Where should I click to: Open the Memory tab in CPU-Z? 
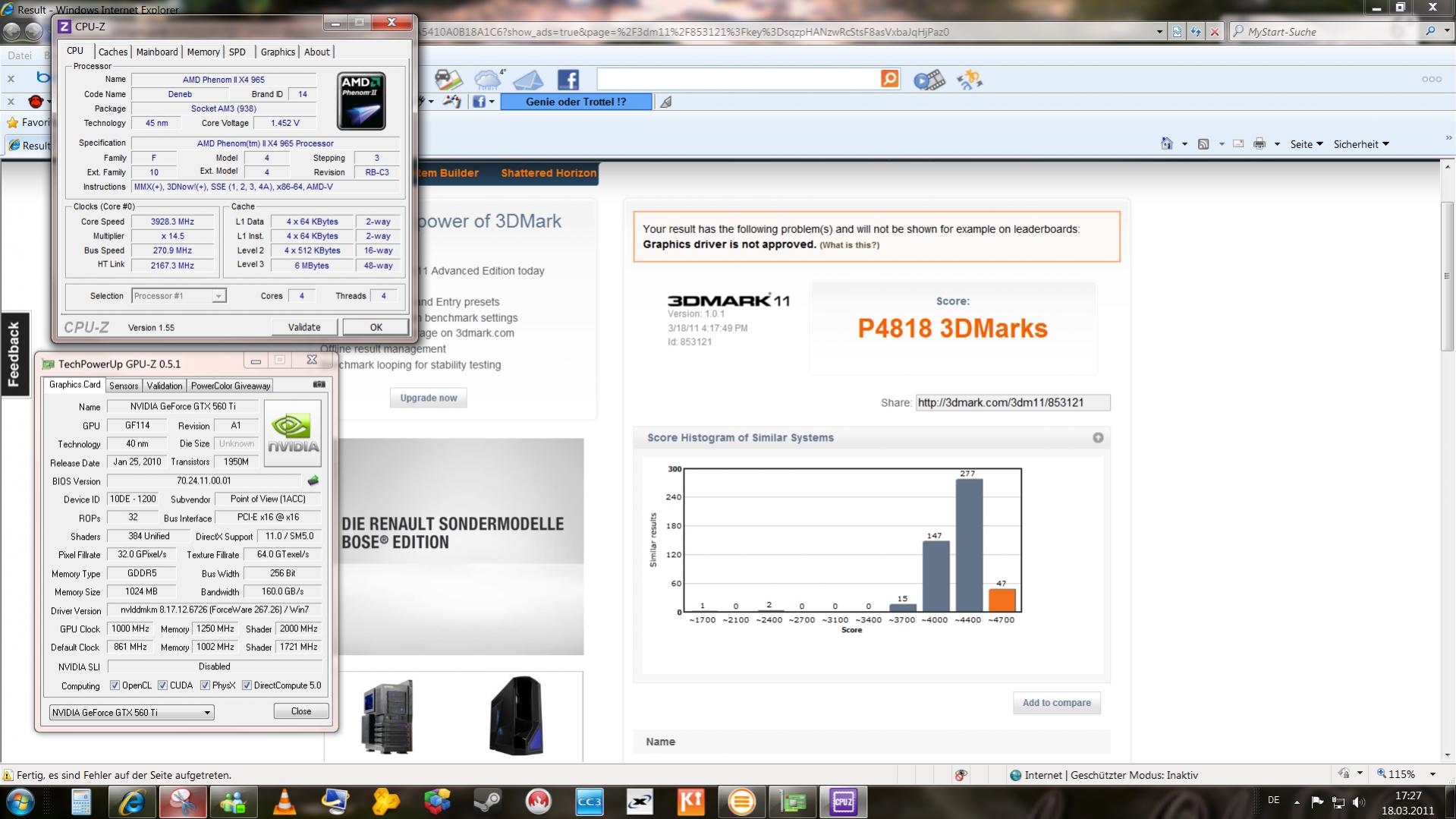203,52
